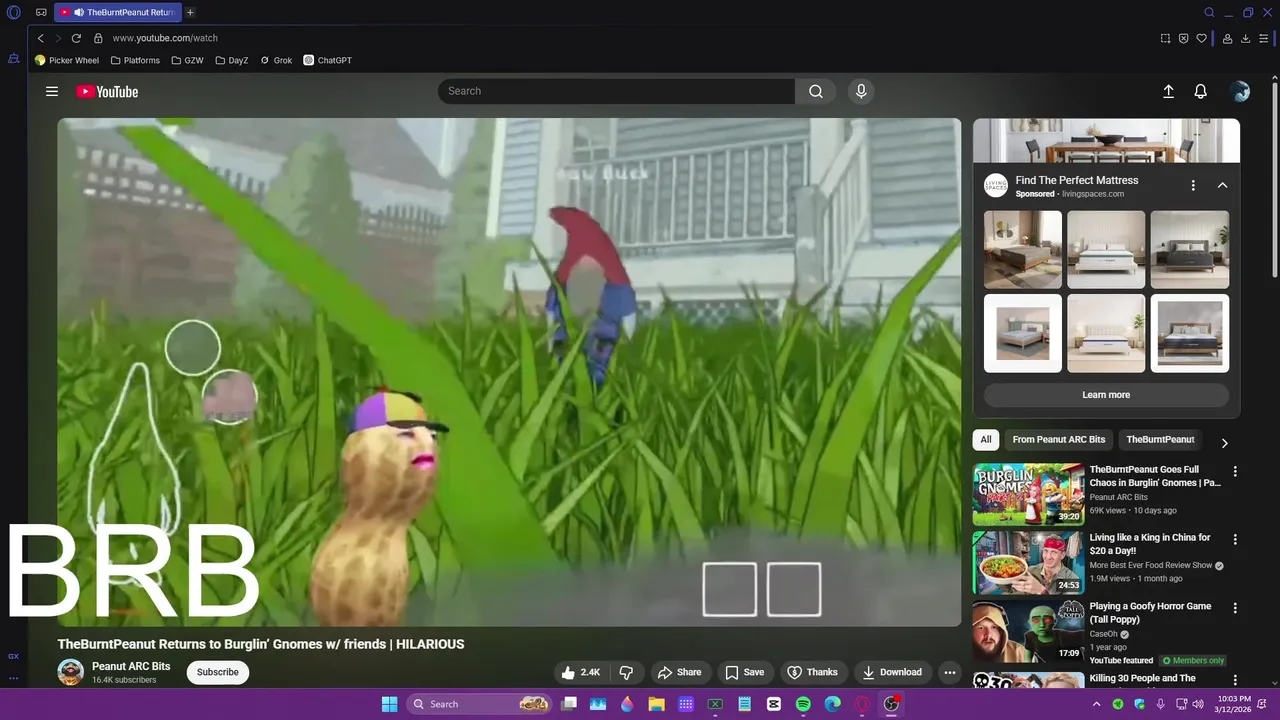
Task: Open browser Easy Setup sliders icon
Action: (1264, 38)
